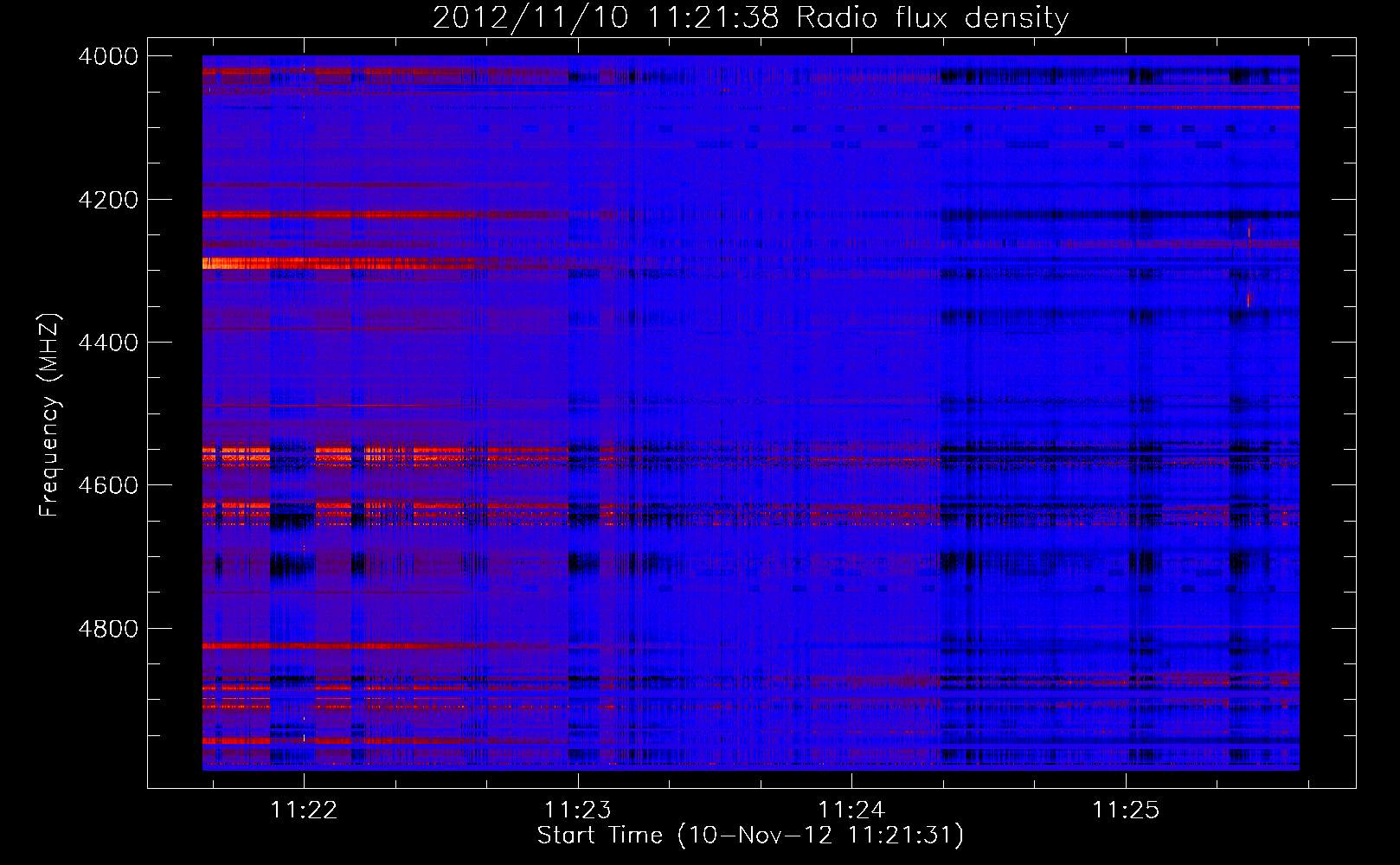This screenshot has height=865, width=1400.
Task: Click the '11:23' time axis label
Action: [x=577, y=810]
